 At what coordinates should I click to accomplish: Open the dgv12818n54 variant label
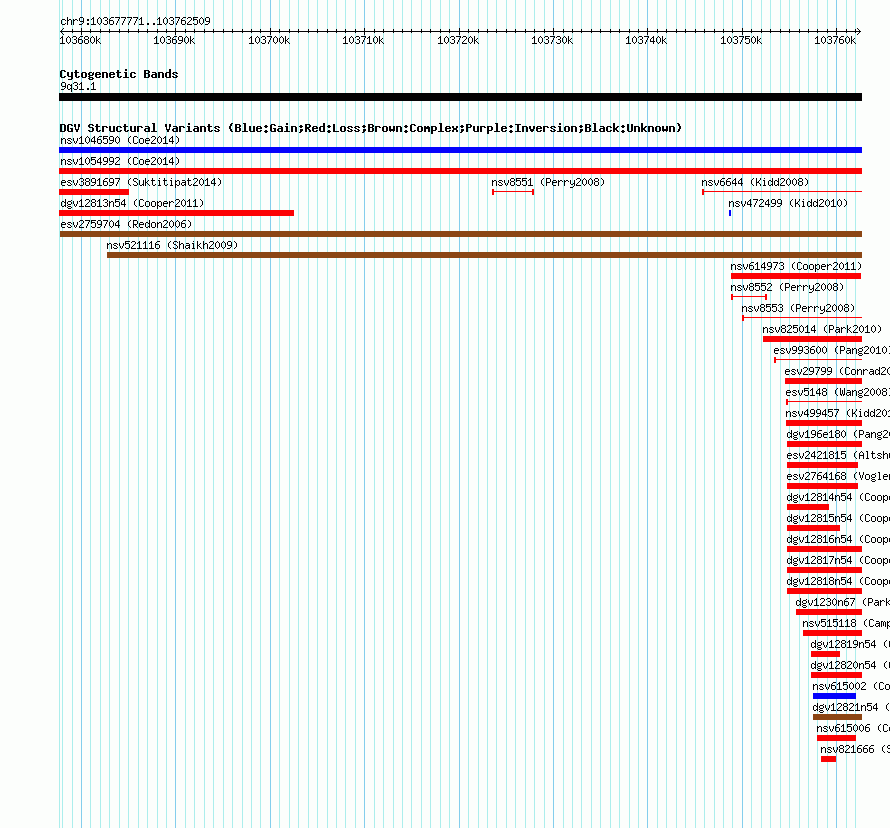tap(838, 581)
